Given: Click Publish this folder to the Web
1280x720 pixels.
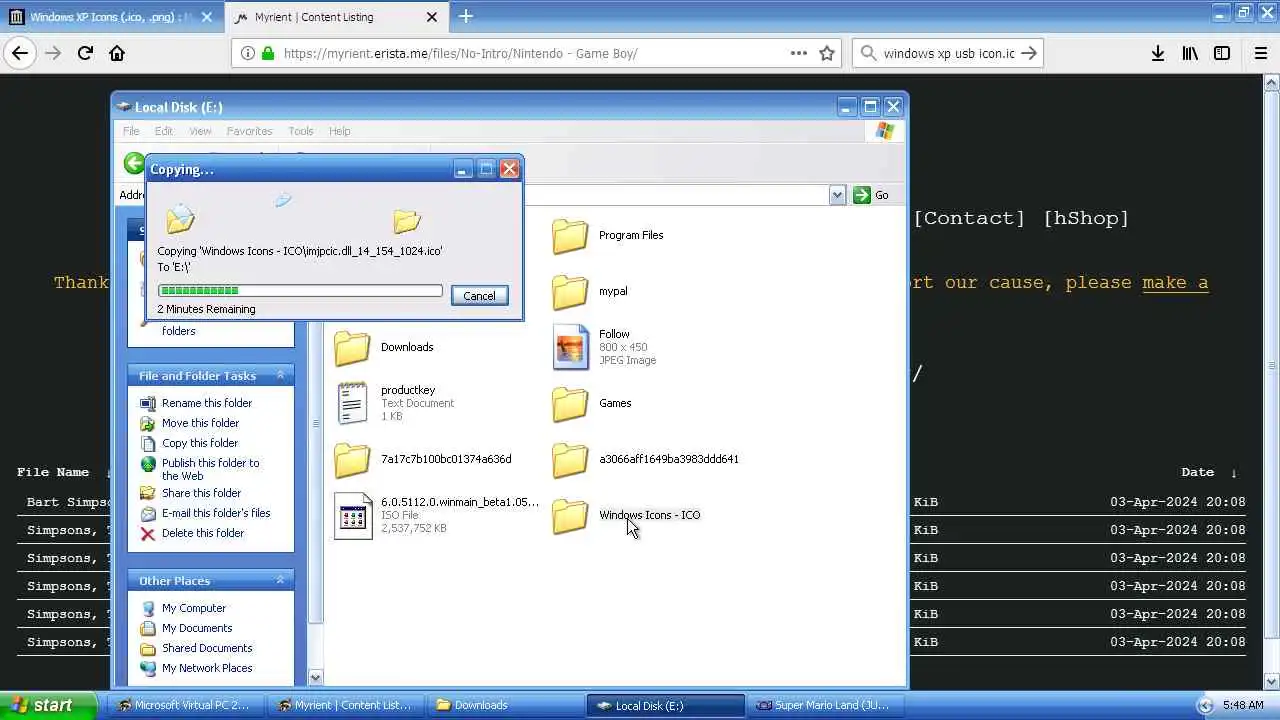Looking at the screenshot, I should pos(210,469).
